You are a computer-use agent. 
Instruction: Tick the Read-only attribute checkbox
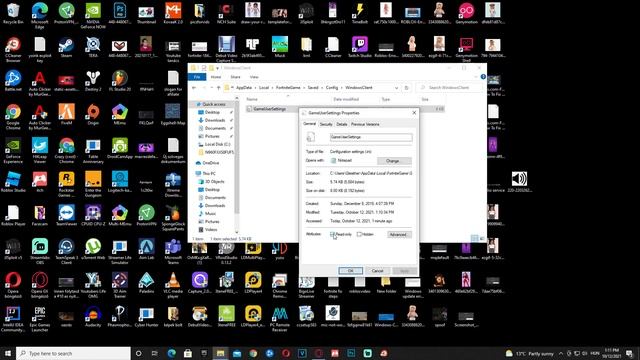[333, 234]
